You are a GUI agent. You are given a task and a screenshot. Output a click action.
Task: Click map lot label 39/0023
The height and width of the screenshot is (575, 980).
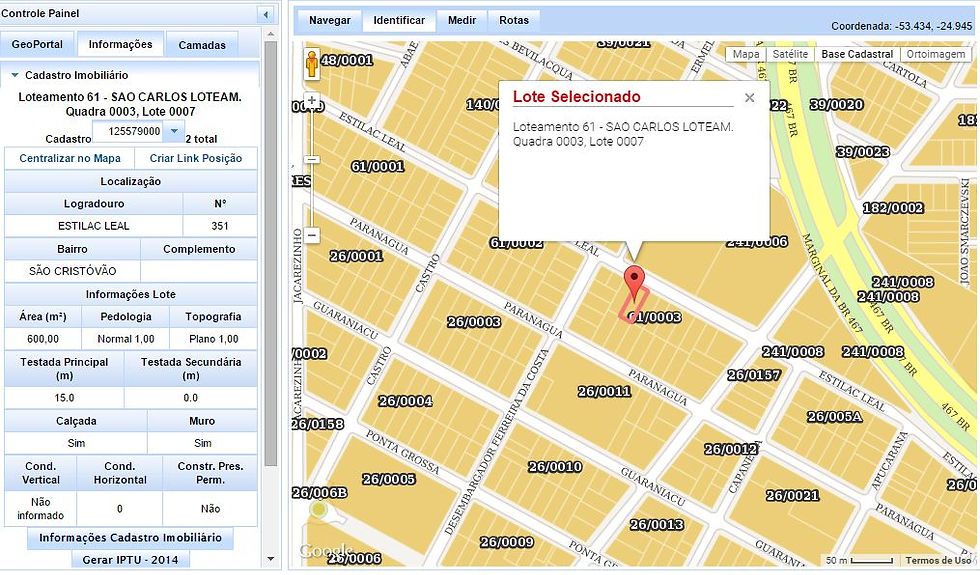[x=862, y=152]
